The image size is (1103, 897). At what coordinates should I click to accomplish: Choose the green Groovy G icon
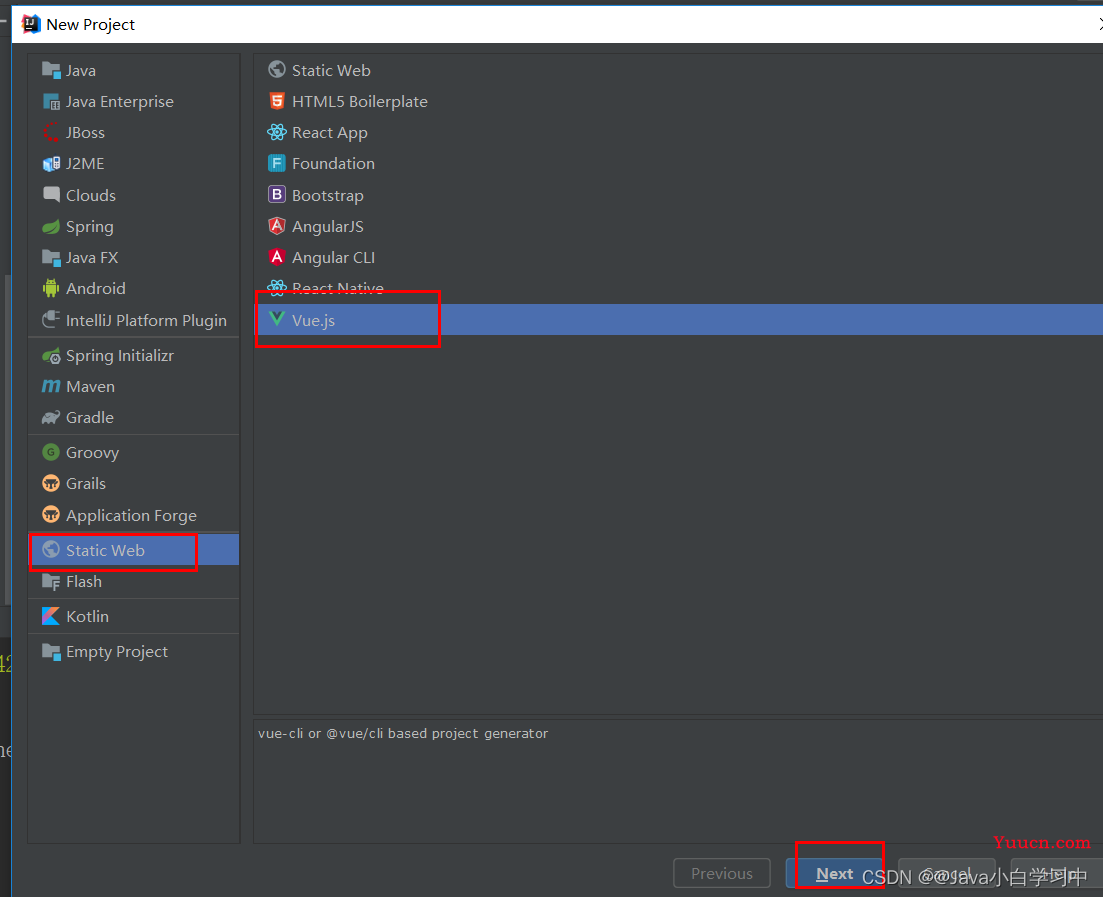click(x=51, y=452)
